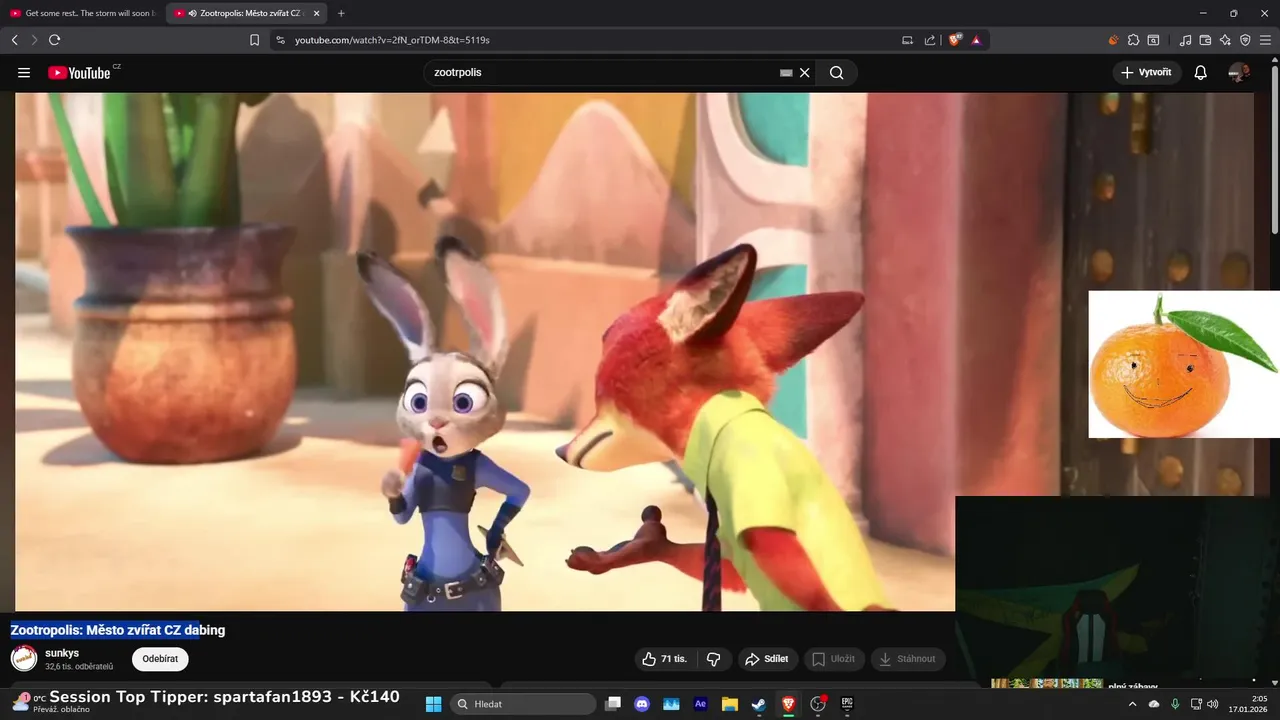Open Epic Games Launcher from taskbar
This screenshot has width=1280, height=720.
[x=847, y=704]
